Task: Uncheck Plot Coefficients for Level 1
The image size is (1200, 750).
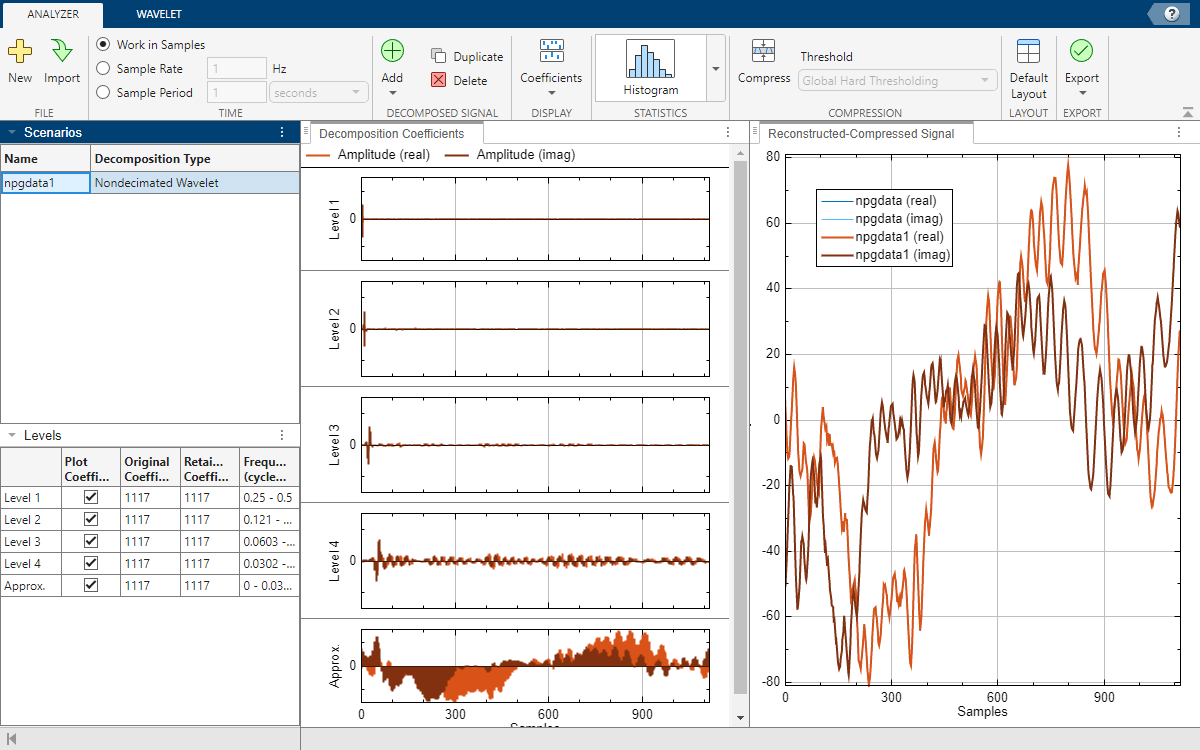Action: click(x=91, y=497)
